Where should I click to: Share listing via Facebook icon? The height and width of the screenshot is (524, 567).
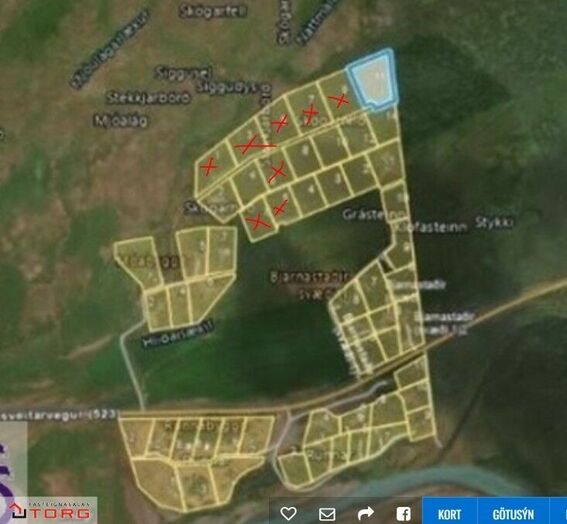click(x=403, y=514)
